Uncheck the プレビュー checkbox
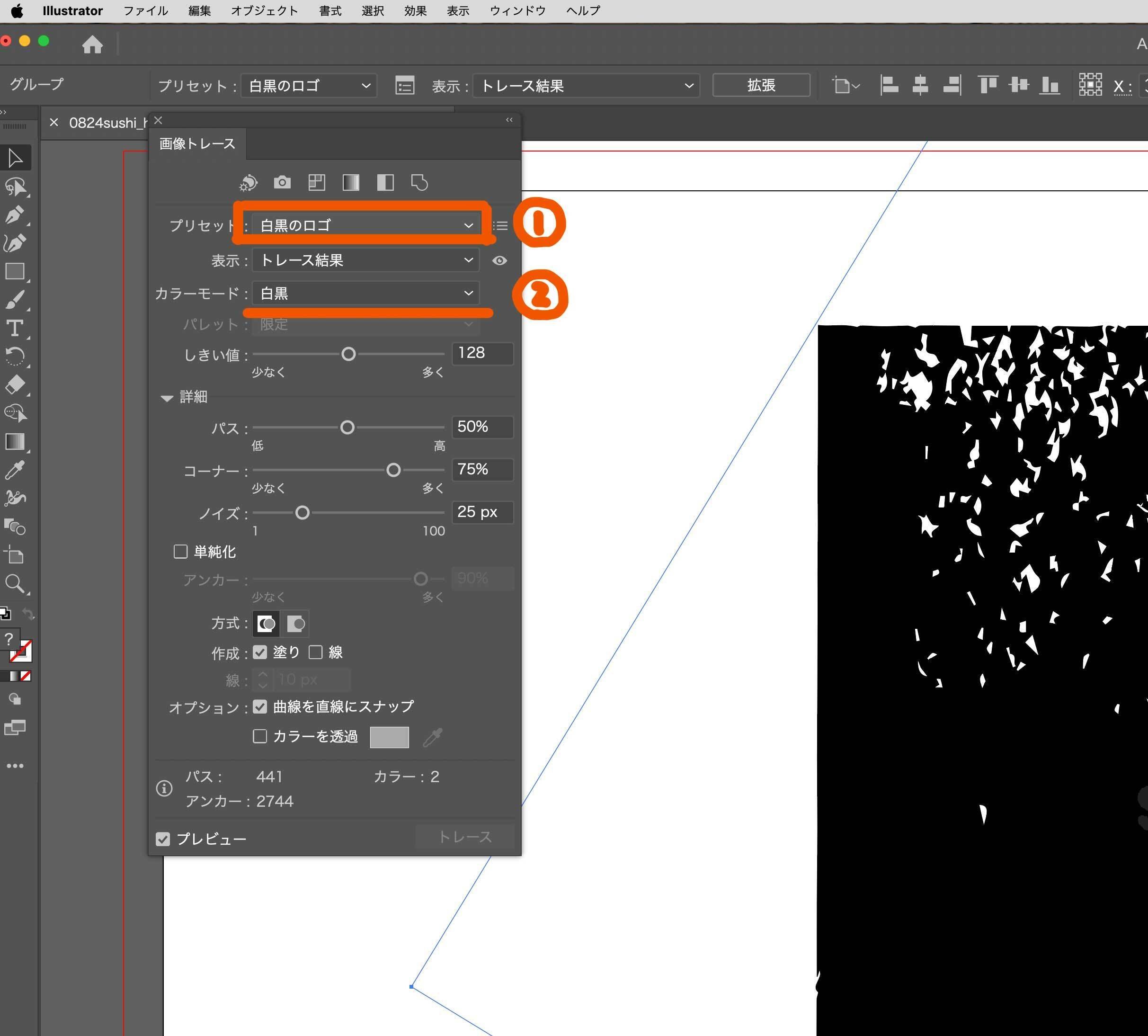1148x1036 pixels. coord(163,839)
